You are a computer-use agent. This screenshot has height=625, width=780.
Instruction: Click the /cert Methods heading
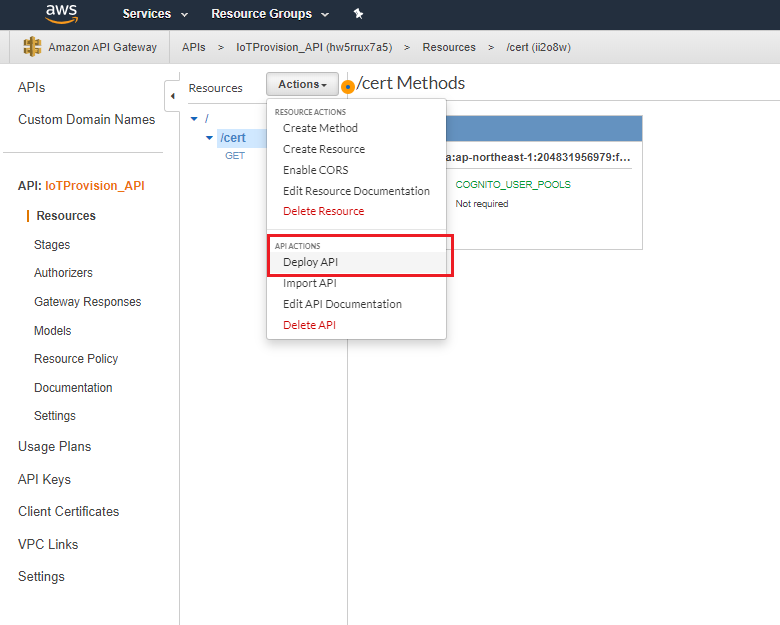click(x=411, y=83)
